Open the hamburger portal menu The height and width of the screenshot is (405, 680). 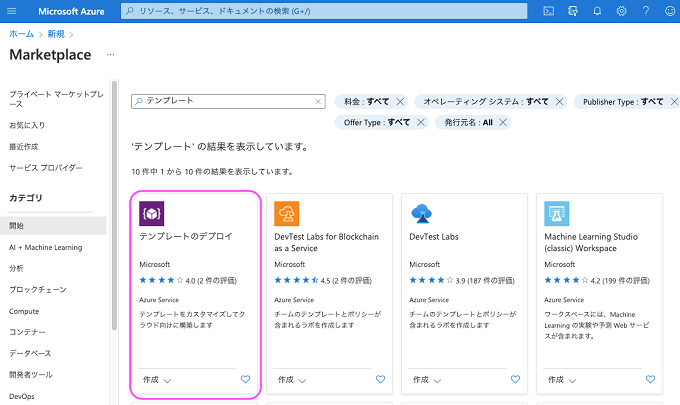12,11
